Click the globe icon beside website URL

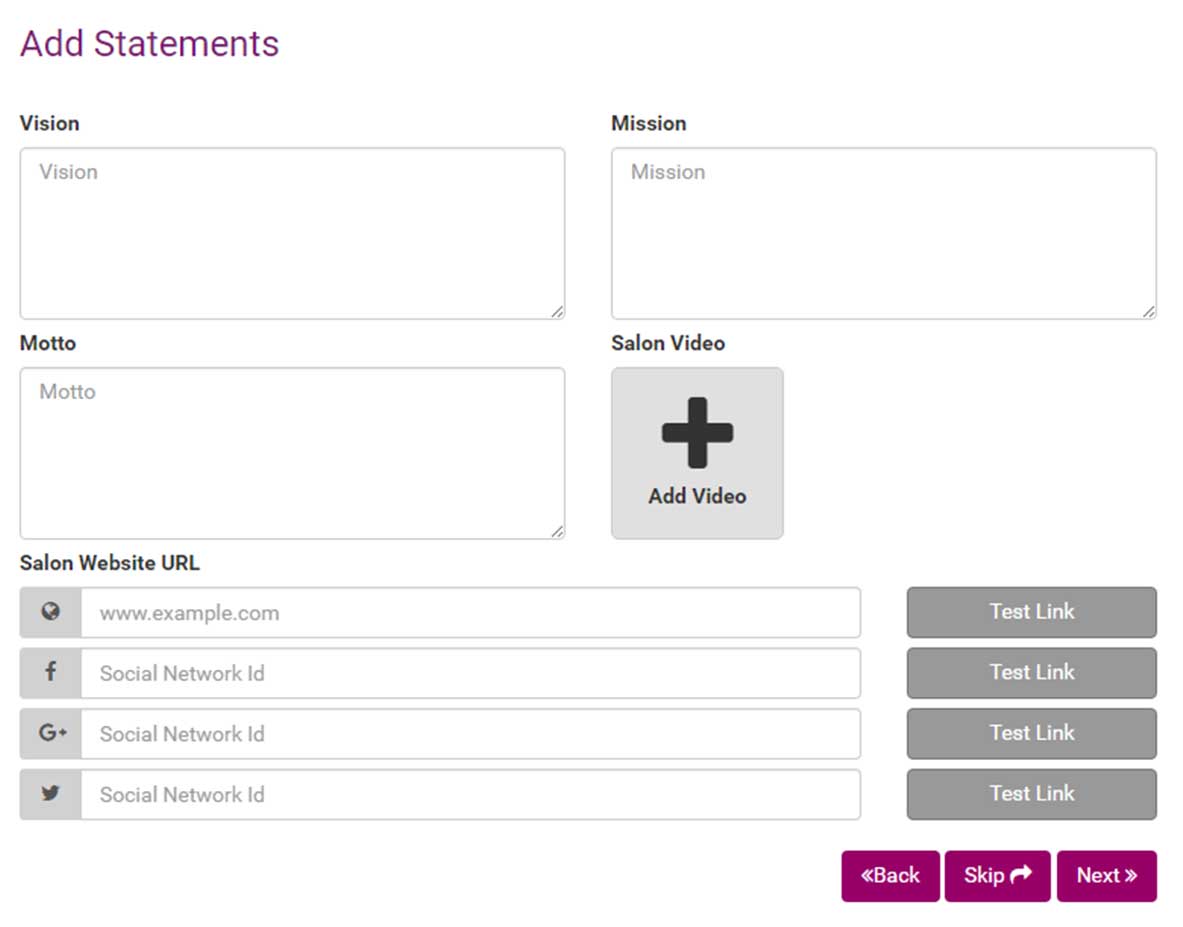point(50,612)
